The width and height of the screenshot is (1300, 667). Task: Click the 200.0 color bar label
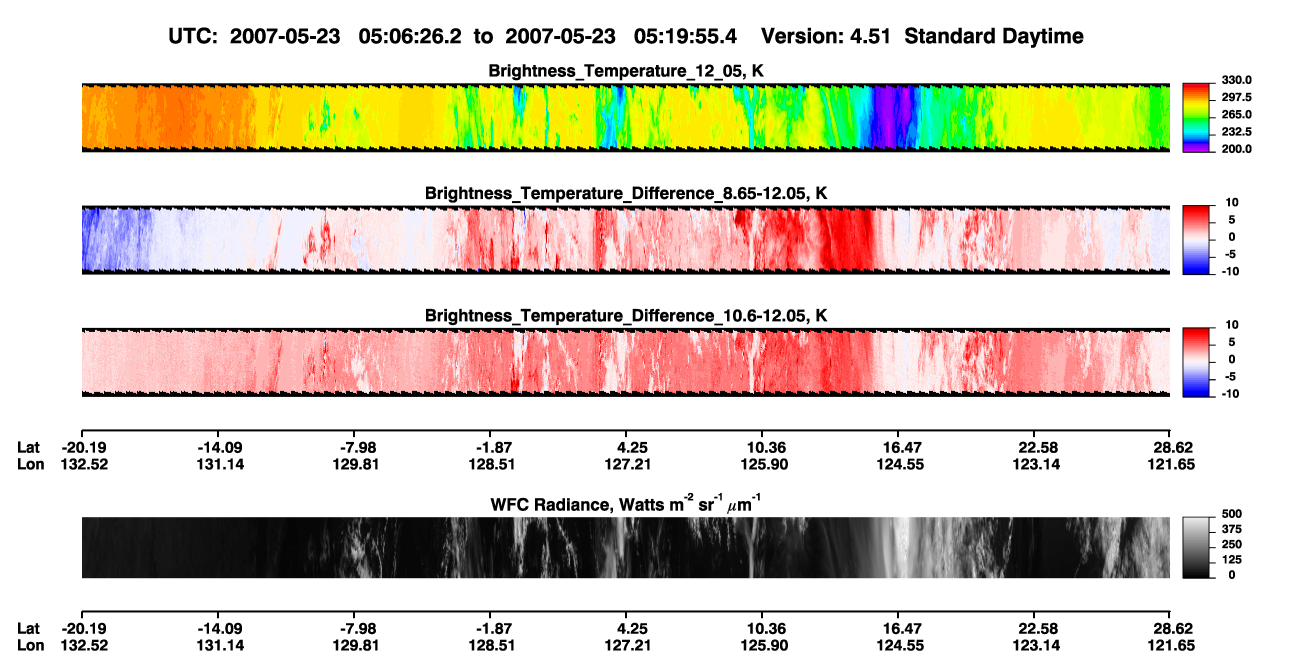[1237, 149]
